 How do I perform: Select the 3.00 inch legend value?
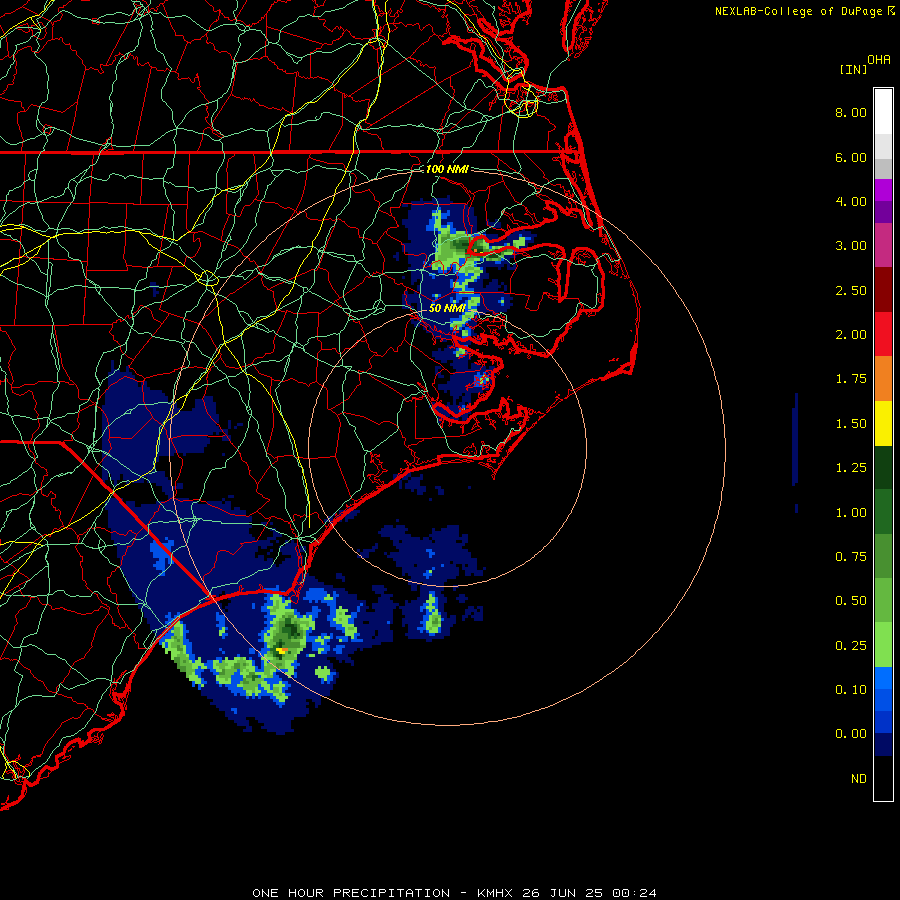pyautogui.click(x=851, y=246)
